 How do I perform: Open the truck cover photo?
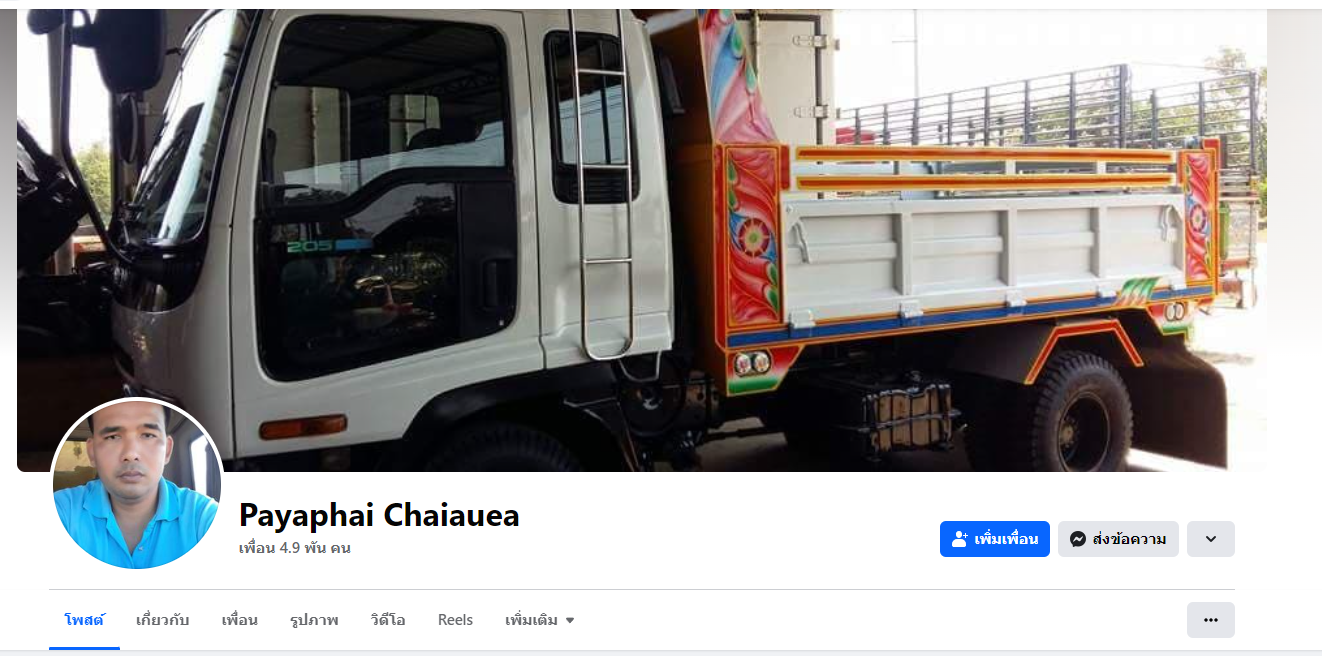tap(642, 240)
